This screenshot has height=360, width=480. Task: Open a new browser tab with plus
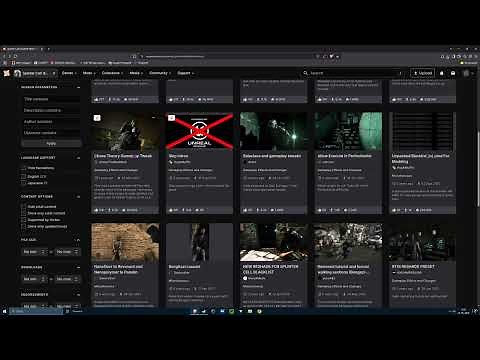(x=49, y=49)
